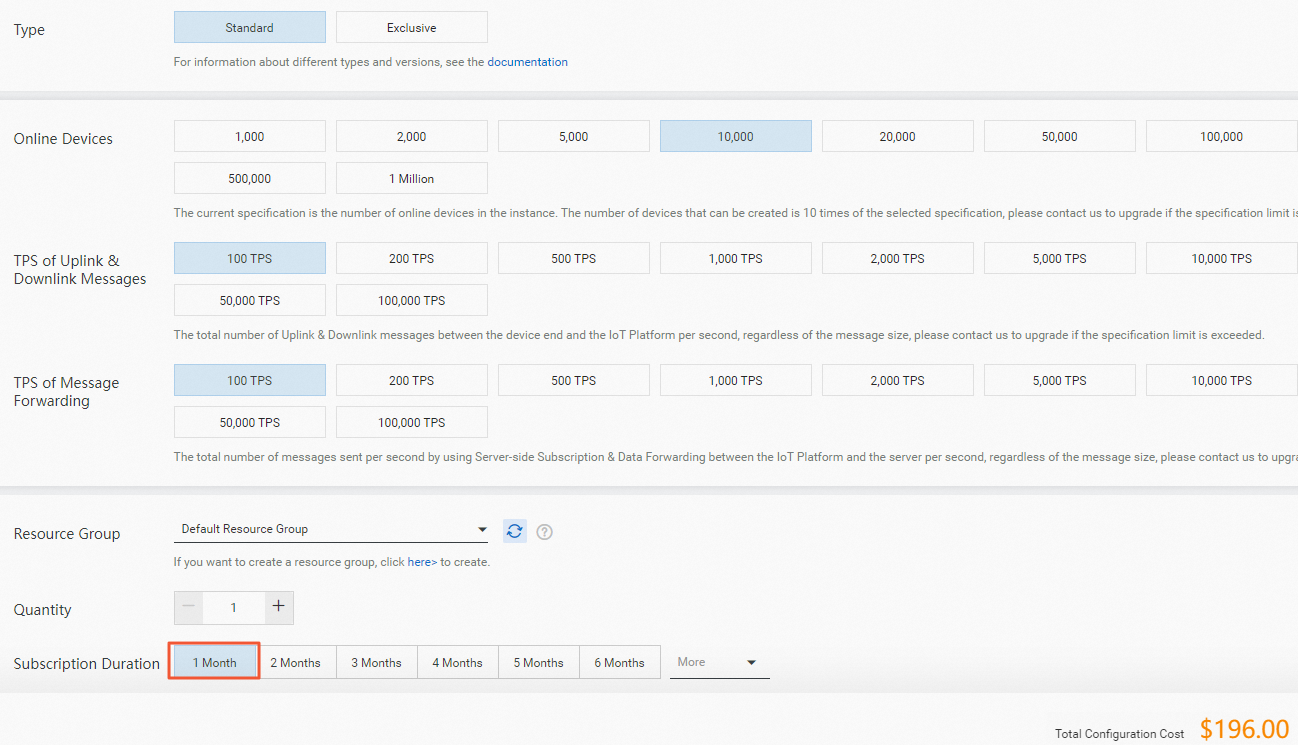Choose 20,000 online devices
The width and height of the screenshot is (1298, 745).
[897, 135]
